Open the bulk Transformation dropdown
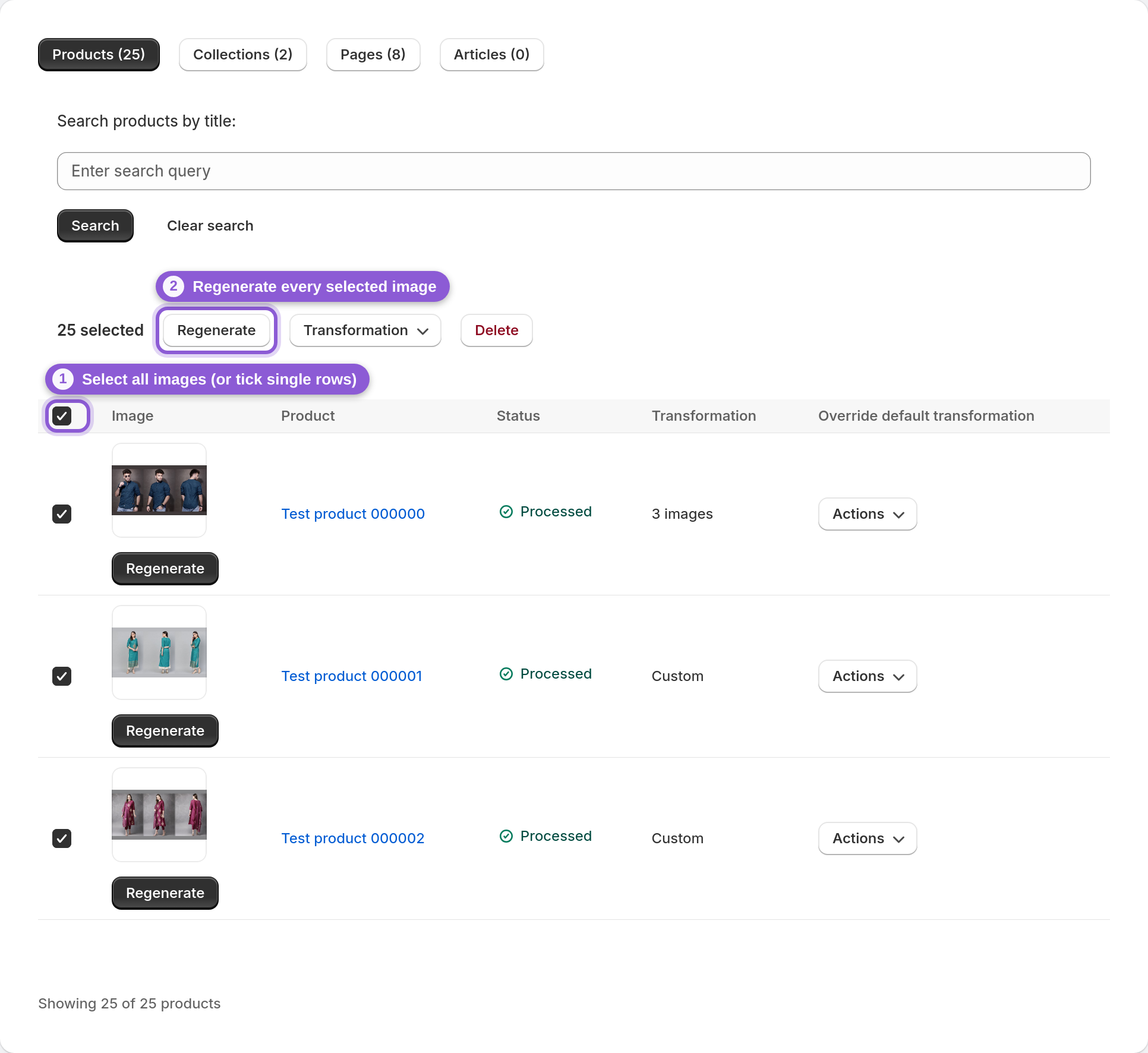The width and height of the screenshot is (1148, 1053). [365, 330]
